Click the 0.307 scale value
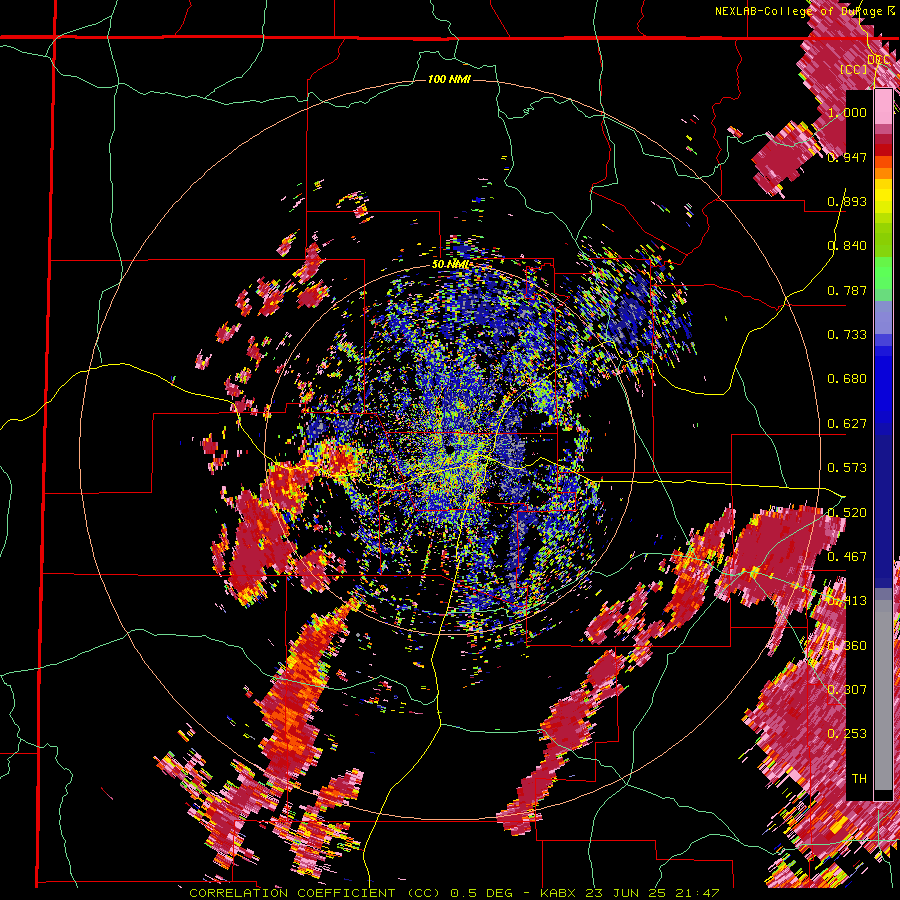 (x=847, y=689)
